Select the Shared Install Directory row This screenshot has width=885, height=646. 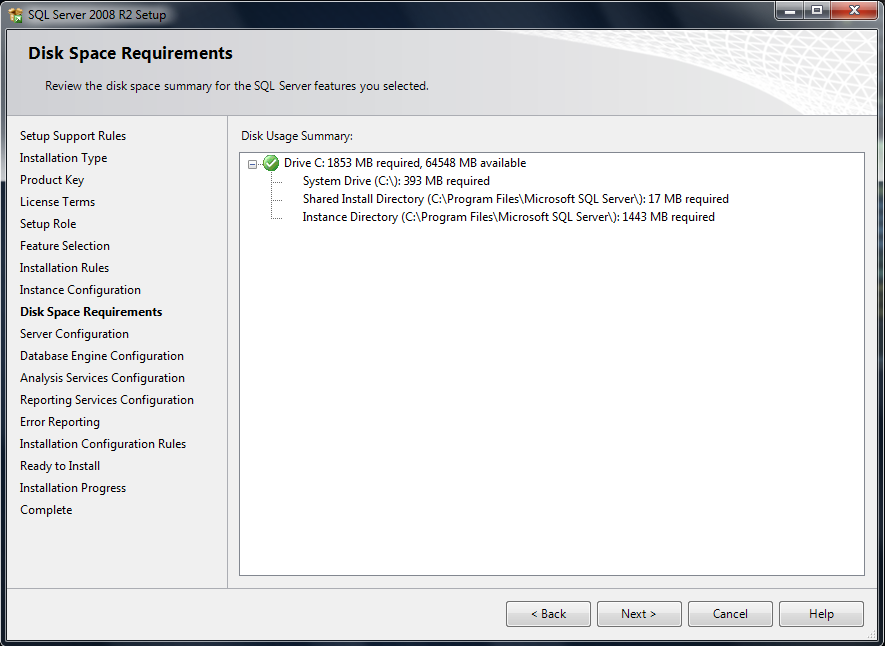[x=516, y=199]
